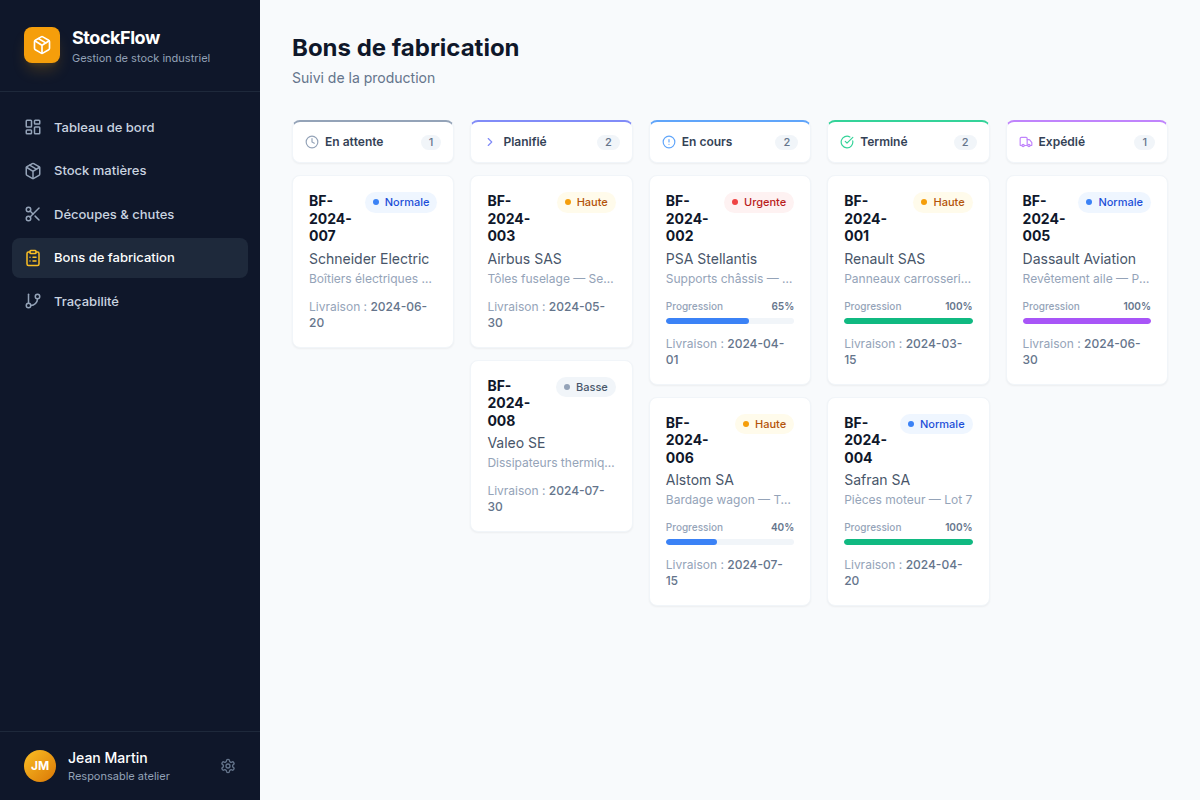Open card BF-2024-001 Renault SAS
The width and height of the screenshot is (1200, 800).
tap(908, 280)
